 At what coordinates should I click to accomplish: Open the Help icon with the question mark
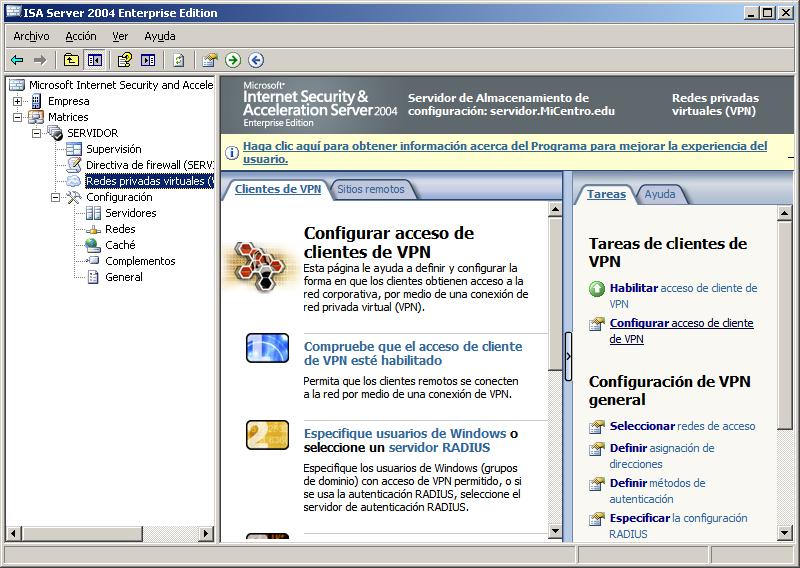[x=125, y=60]
